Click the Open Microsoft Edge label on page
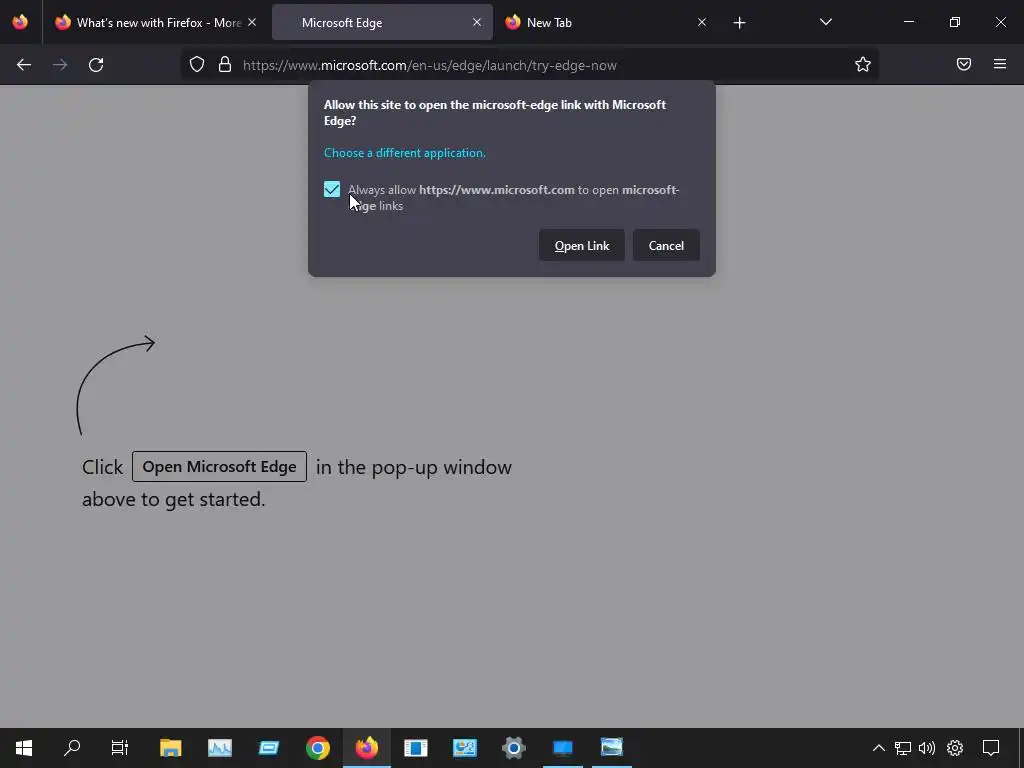 tap(219, 466)
